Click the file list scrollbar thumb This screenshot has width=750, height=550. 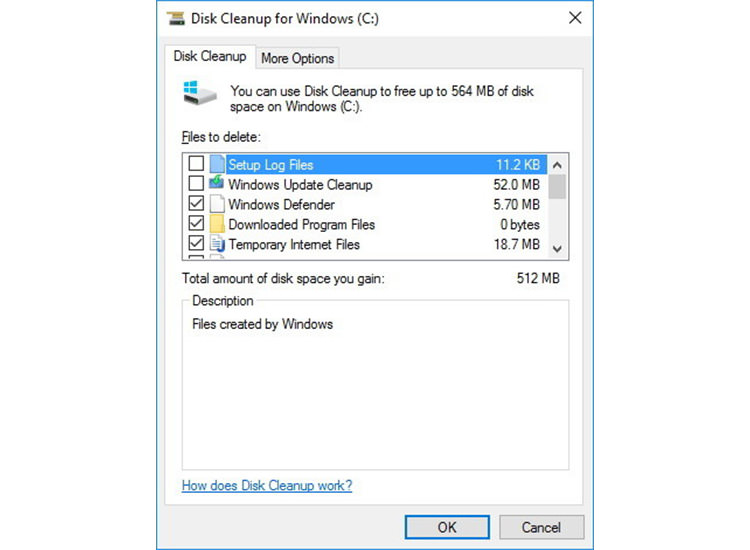click(558, 187)
